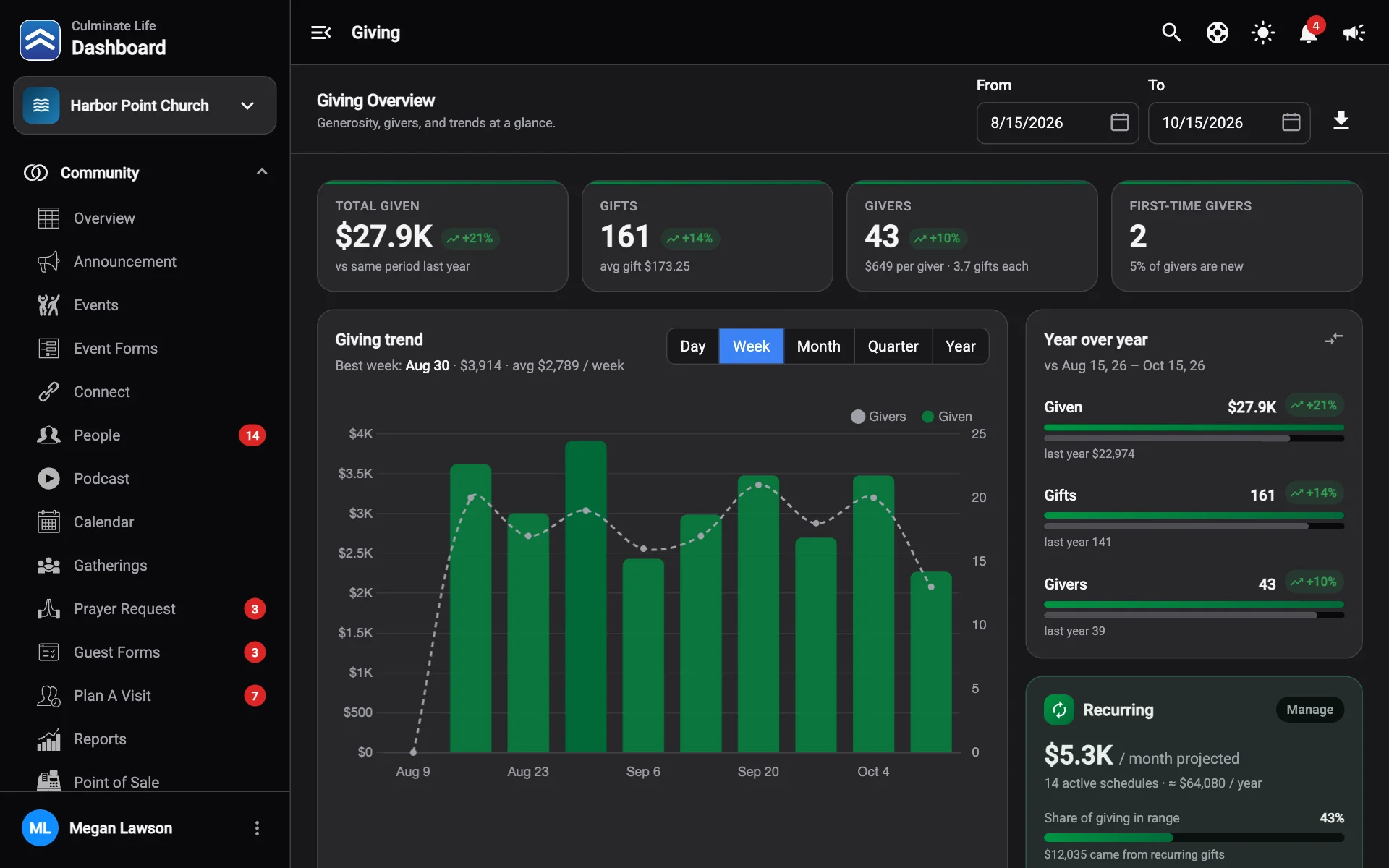The height and width of the screenshot is (868, 1389).
Task: Switch giving trend to Day view
Action: pyautogui.click(x=692, y=346)
